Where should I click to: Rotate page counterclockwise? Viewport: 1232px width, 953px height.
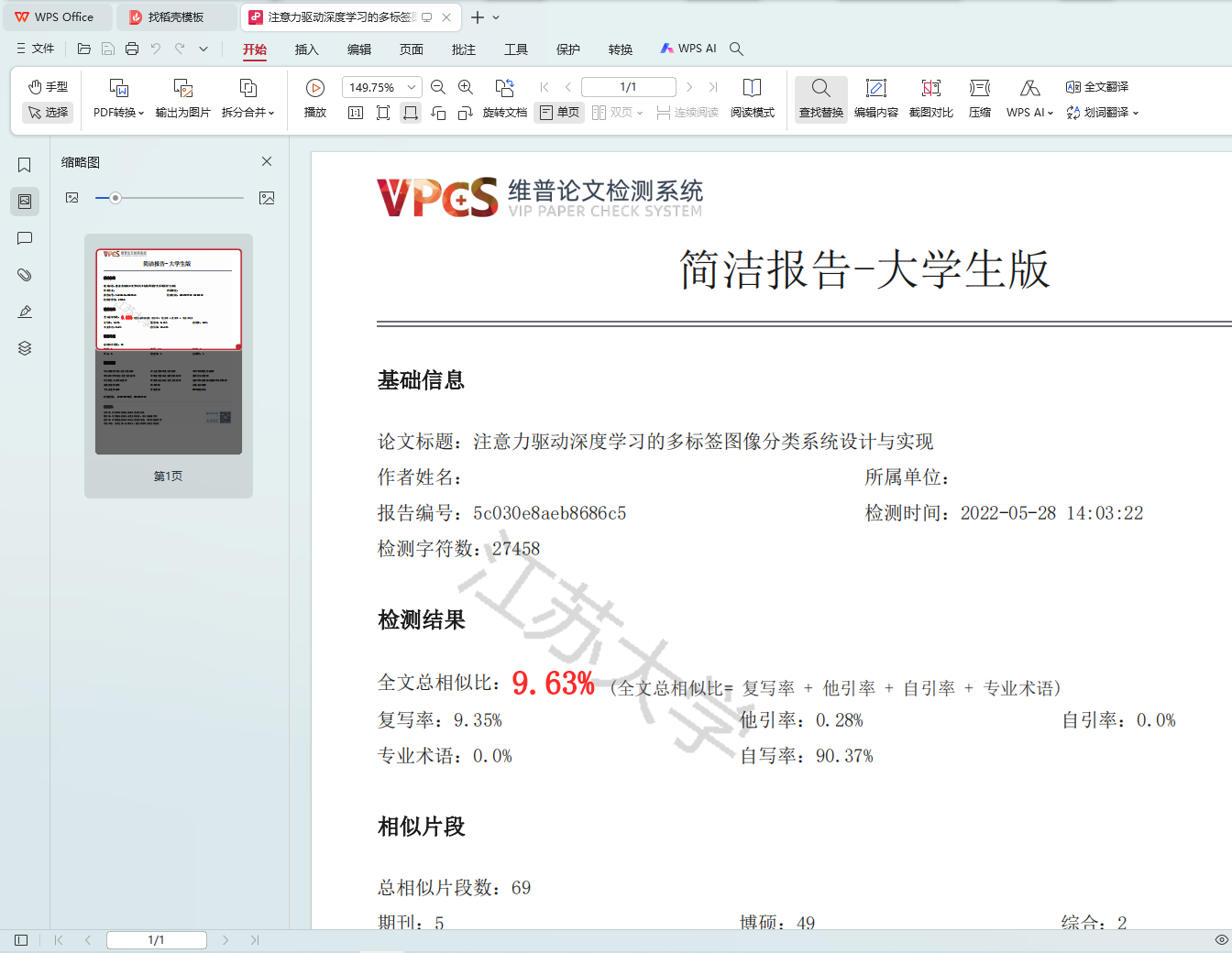pos(438,113)
